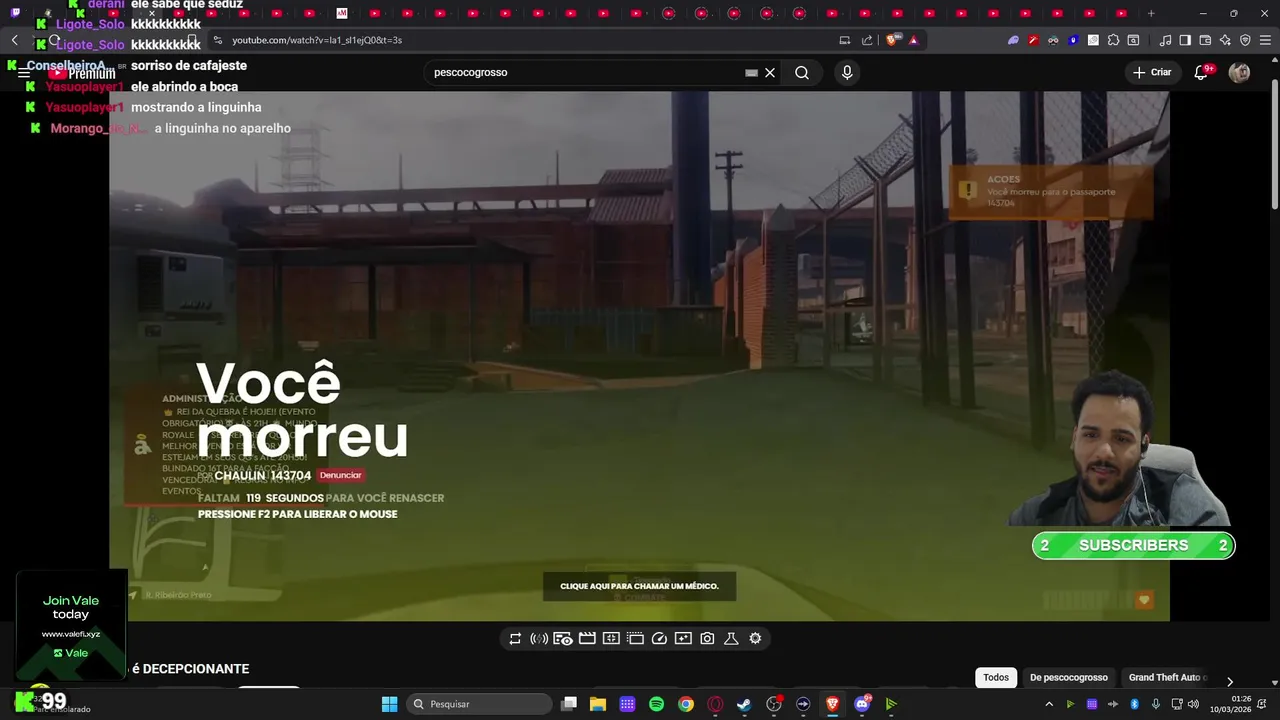Open the on-screen keyboard in search box
This screenshot has width=1280, height=720.
(x=751, y=72)
